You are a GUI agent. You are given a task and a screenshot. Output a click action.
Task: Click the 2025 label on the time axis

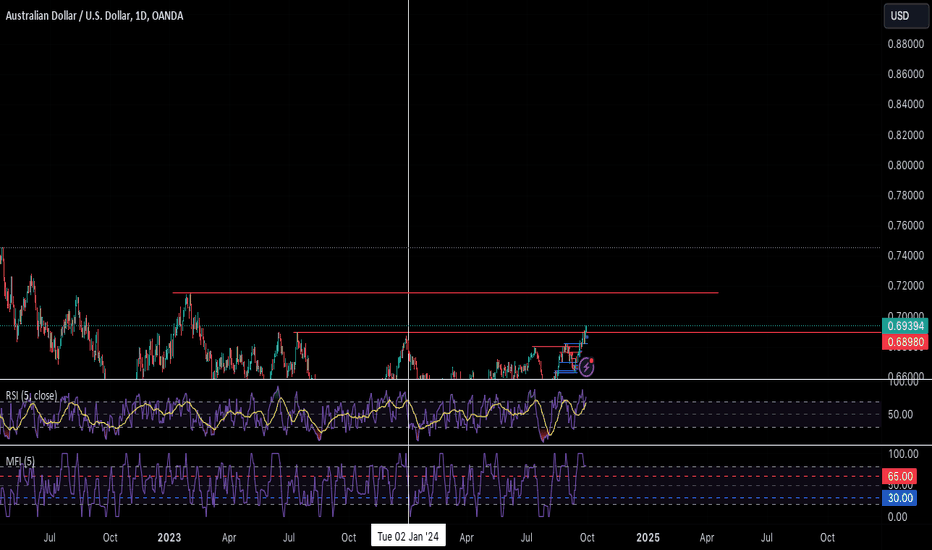(648, 538)
